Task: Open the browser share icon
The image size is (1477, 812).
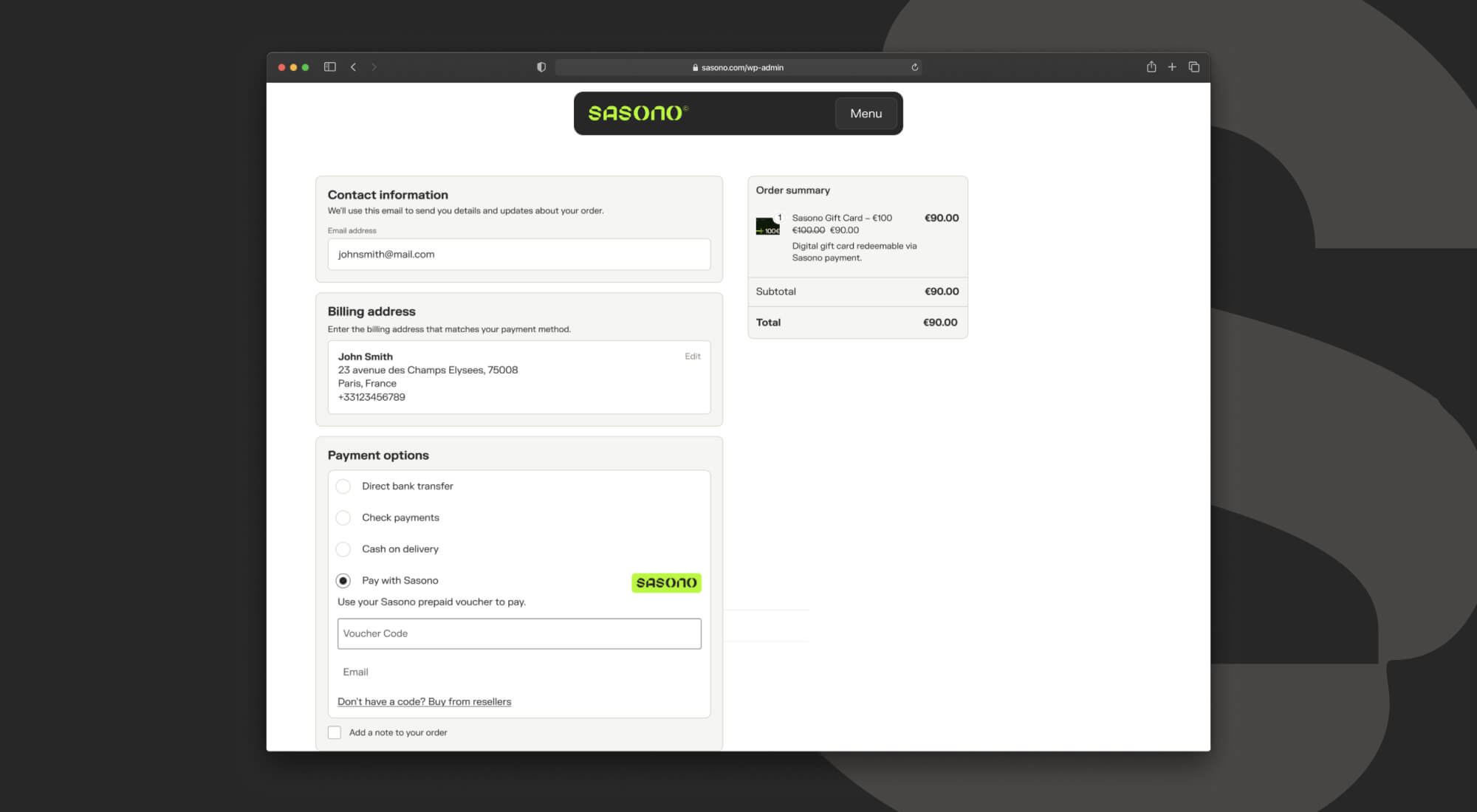Action: pos(1151,67)
